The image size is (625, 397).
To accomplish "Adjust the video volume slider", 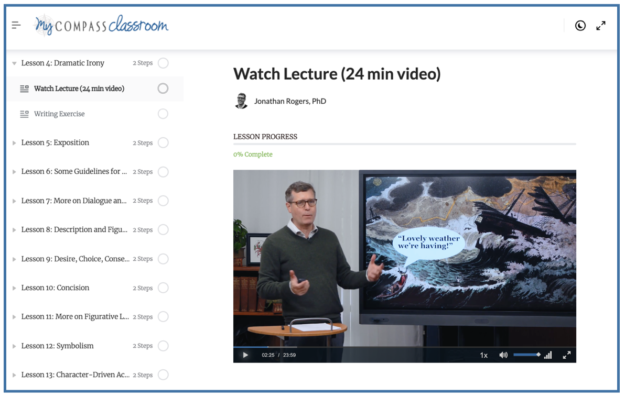I will [x=527, y=355].
